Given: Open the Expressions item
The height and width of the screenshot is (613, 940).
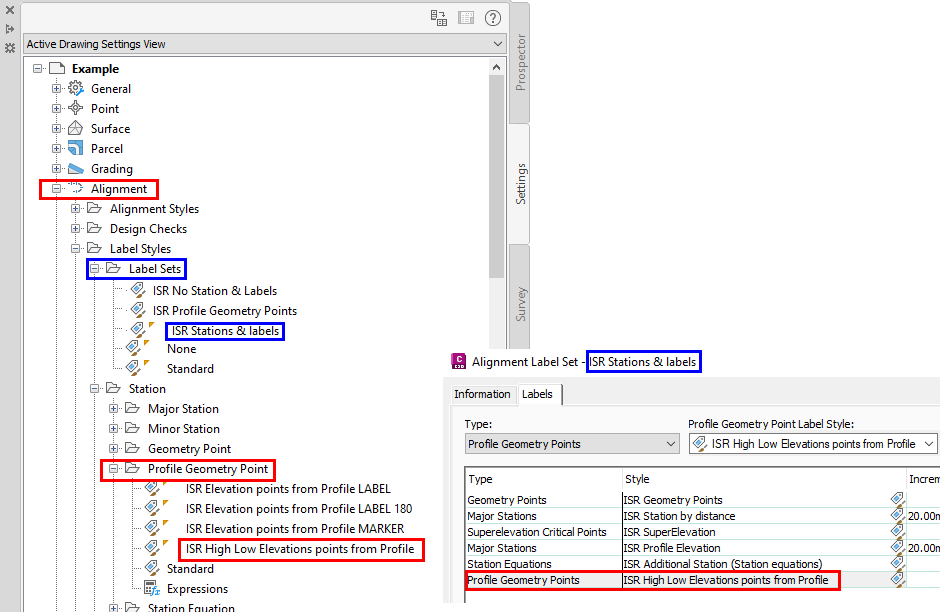Looking at the screenshot, I should click(197, 588).
